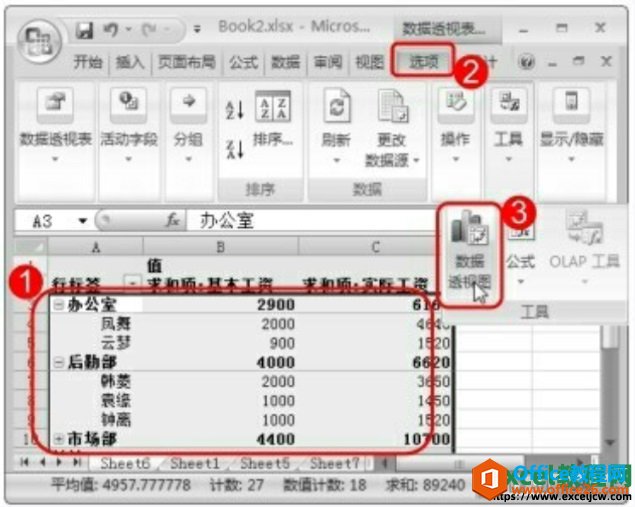This screenshot has height=507, width=635.
Task: Click 更改数据源 button
Action: coord(392,128)
